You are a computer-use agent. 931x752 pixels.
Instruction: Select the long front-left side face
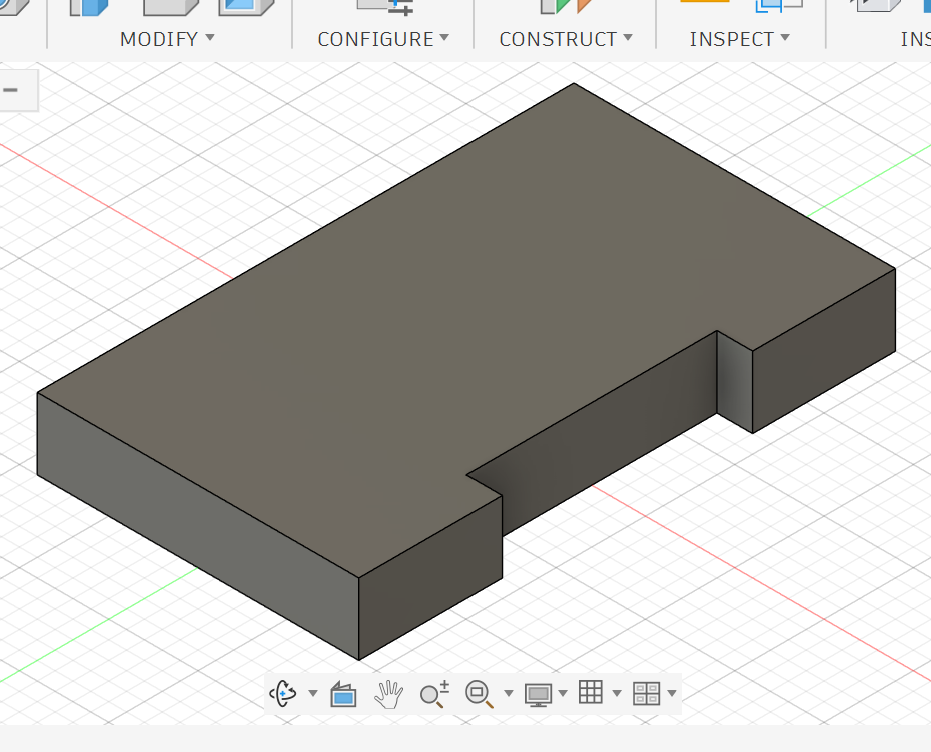198,526
